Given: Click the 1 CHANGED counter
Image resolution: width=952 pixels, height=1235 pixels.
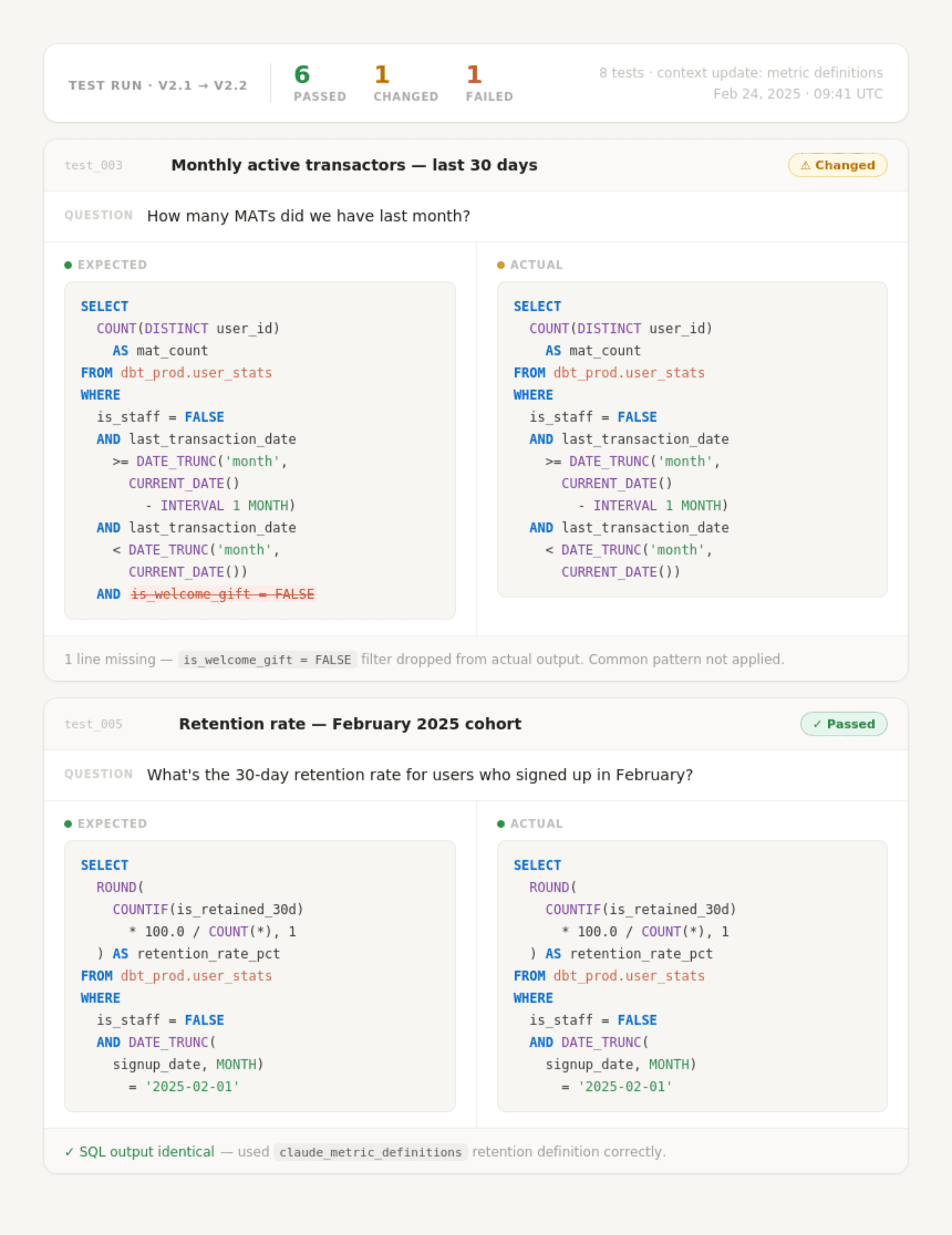Looking at the screenshot, I should (406, 83).
